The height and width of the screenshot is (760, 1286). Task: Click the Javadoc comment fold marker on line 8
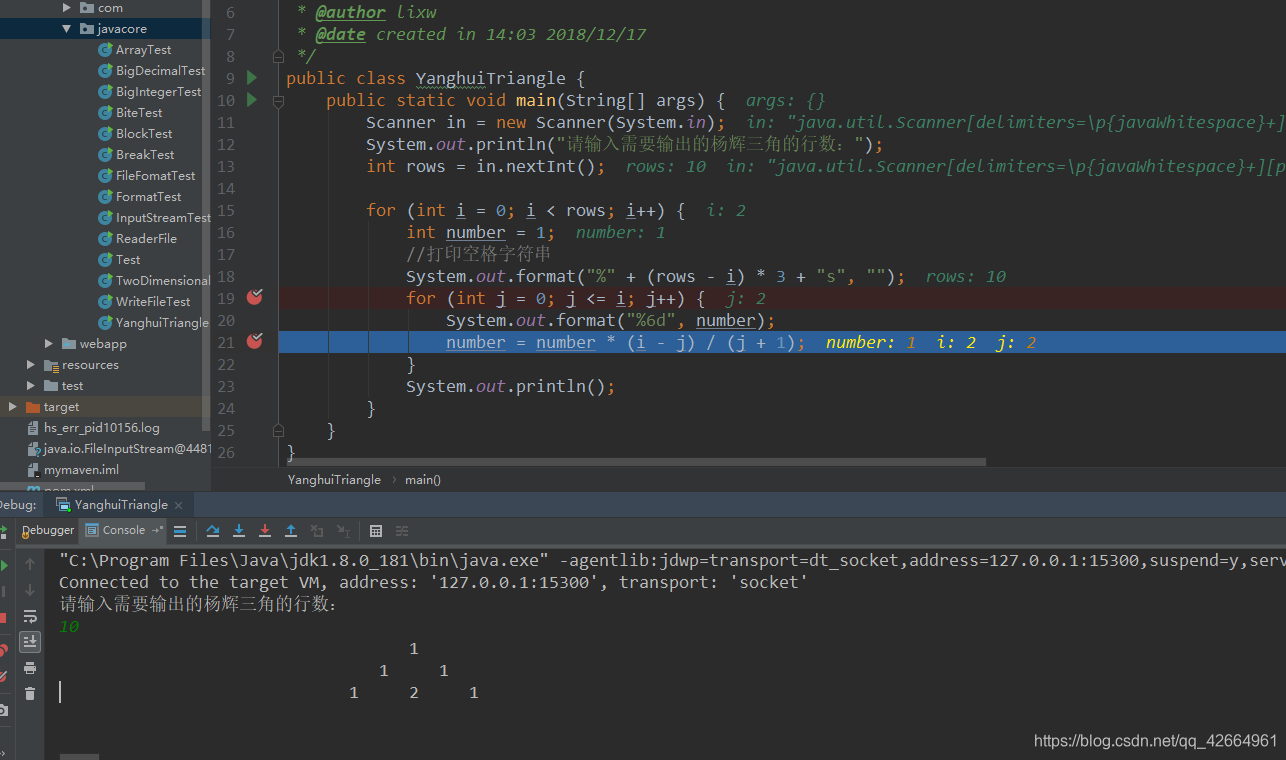[x=278, y=56]
